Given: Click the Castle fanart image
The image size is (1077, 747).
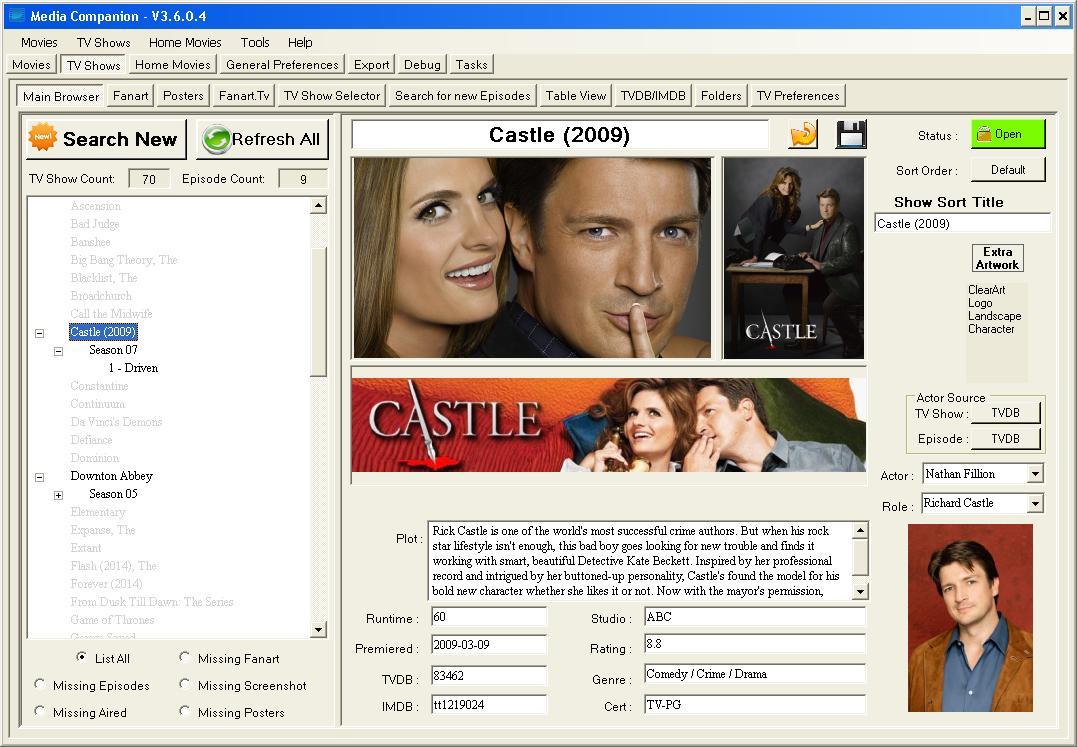Looking at the screenshot, I should pyautogui.click(x=532, y=257).
